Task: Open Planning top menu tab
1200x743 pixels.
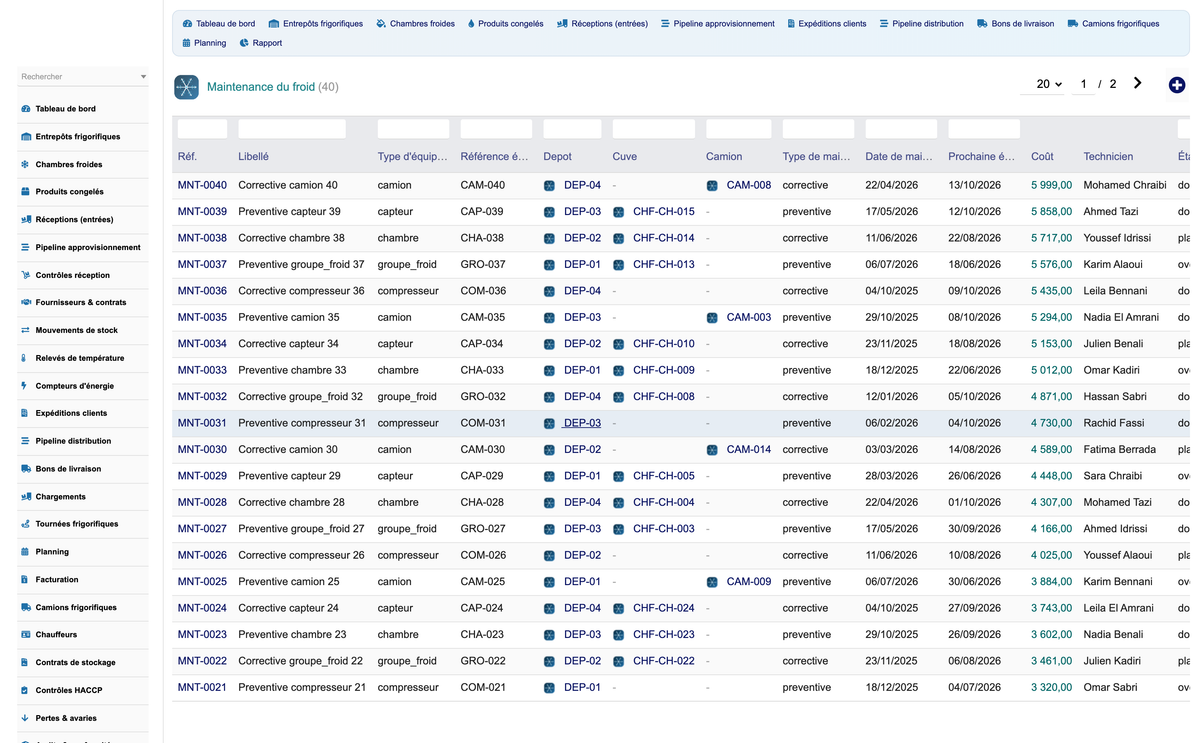Action: (204, 43)
